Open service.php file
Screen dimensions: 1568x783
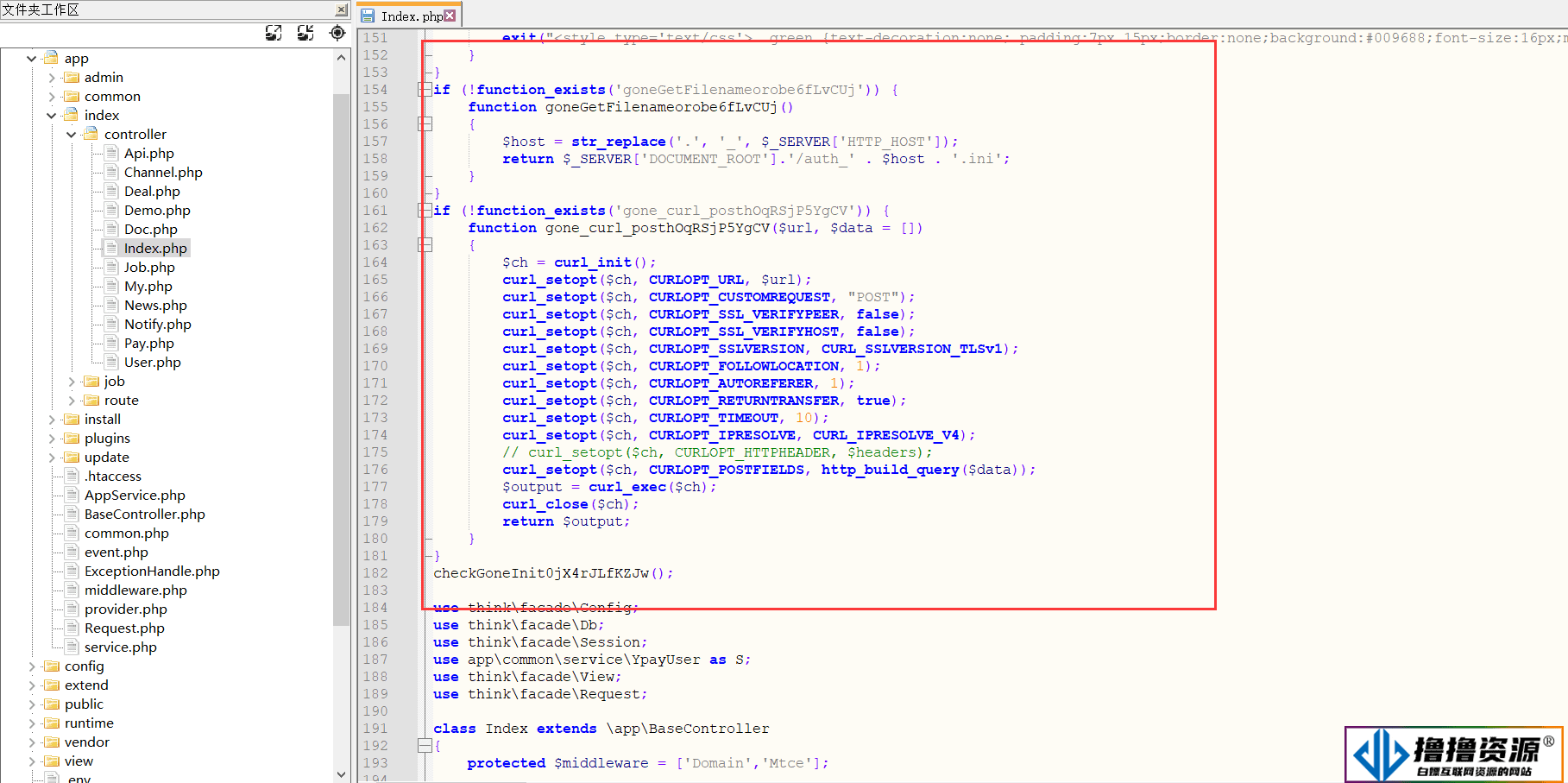pos(120,647)
